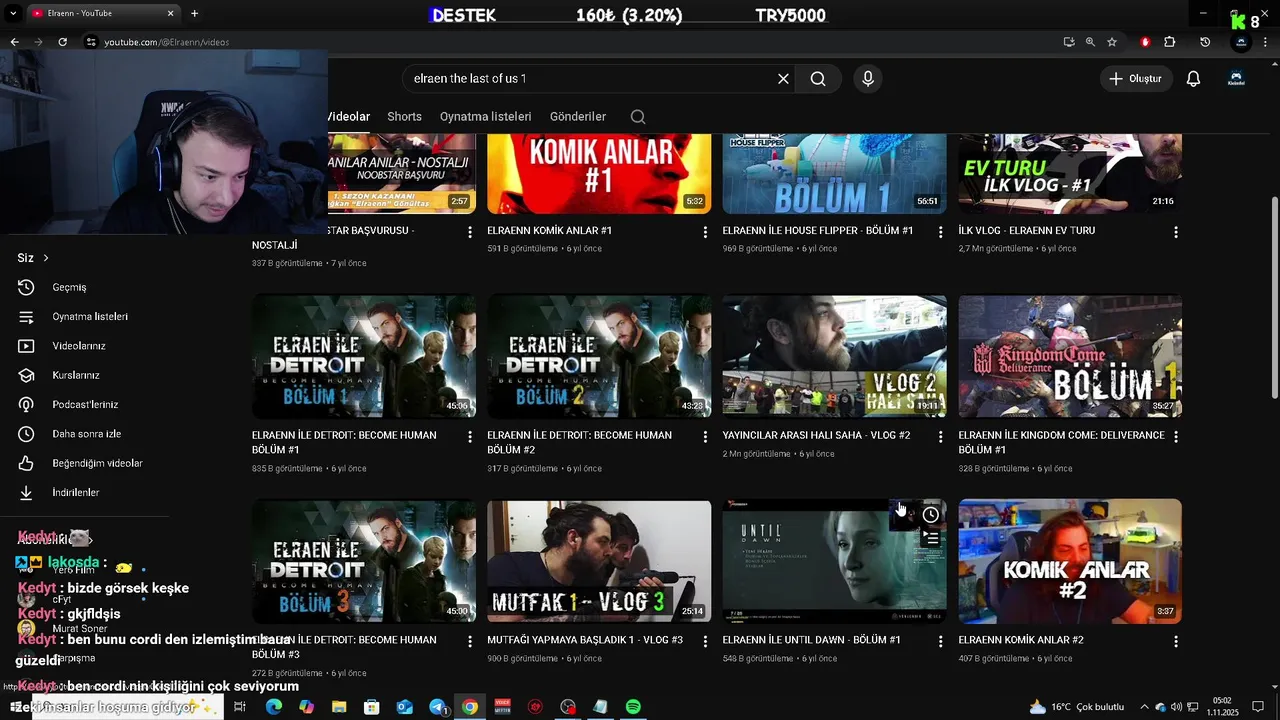Open ELRAENN İLE UNTIL DAWN - BÖLÜM #1 title

pos(811,640)
